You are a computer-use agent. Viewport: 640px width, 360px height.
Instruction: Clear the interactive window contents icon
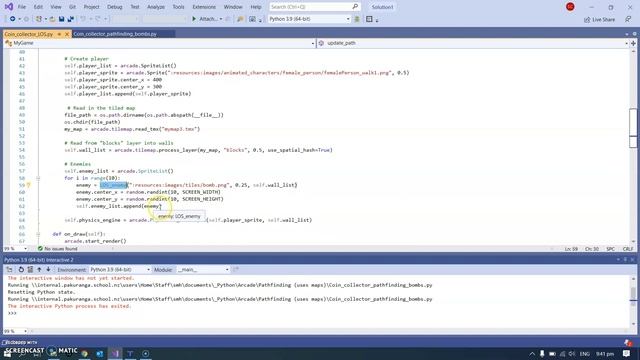click(x=30, y=269)
